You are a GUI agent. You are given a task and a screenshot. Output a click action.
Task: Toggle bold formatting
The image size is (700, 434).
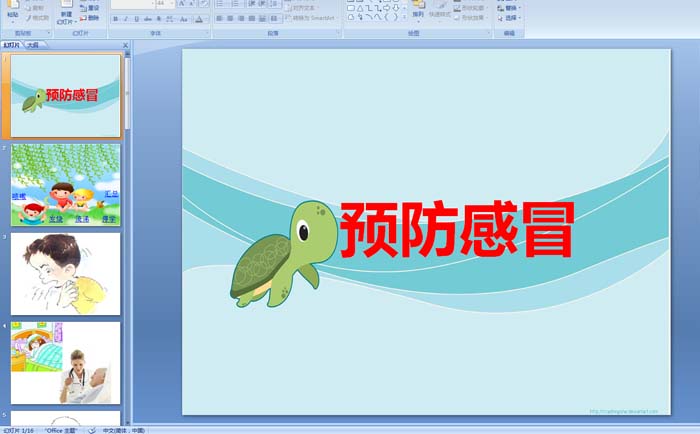[116, 19]
